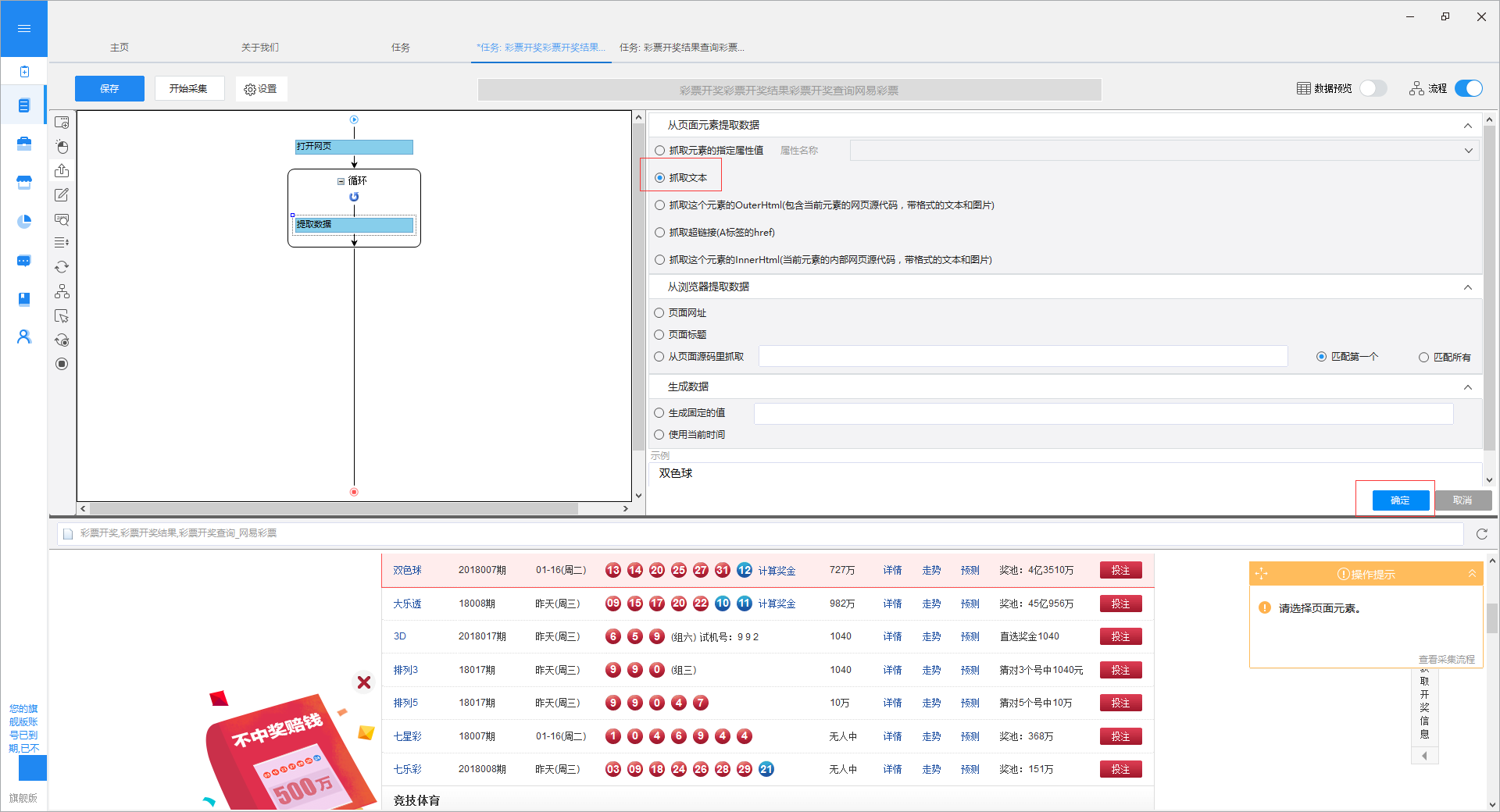Collapse the 生成数据 section

click(x=1467, y=387)
